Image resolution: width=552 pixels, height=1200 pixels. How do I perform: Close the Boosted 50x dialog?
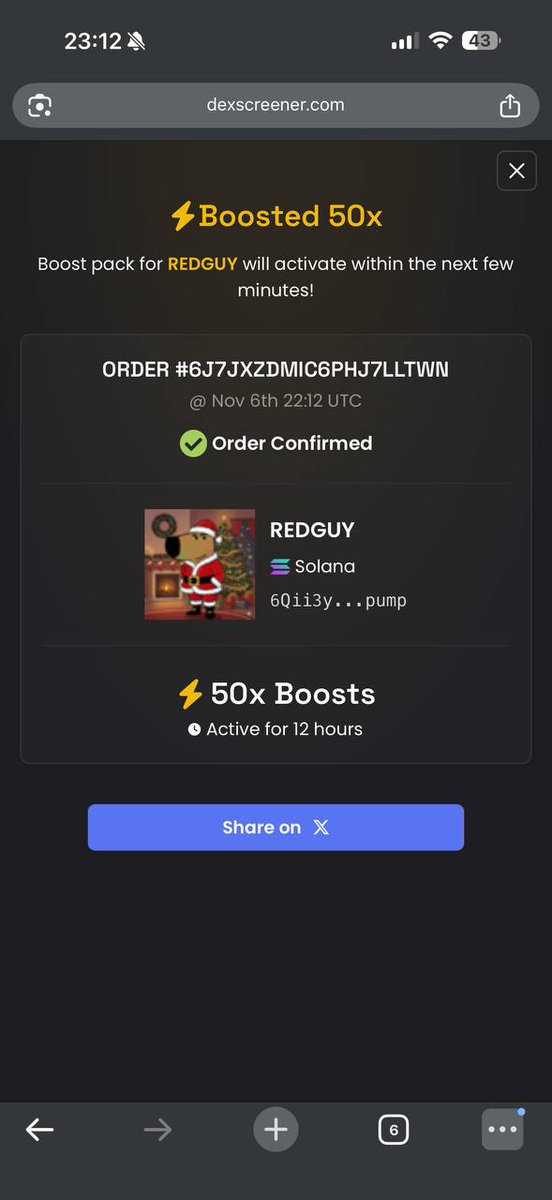[516, 171]
